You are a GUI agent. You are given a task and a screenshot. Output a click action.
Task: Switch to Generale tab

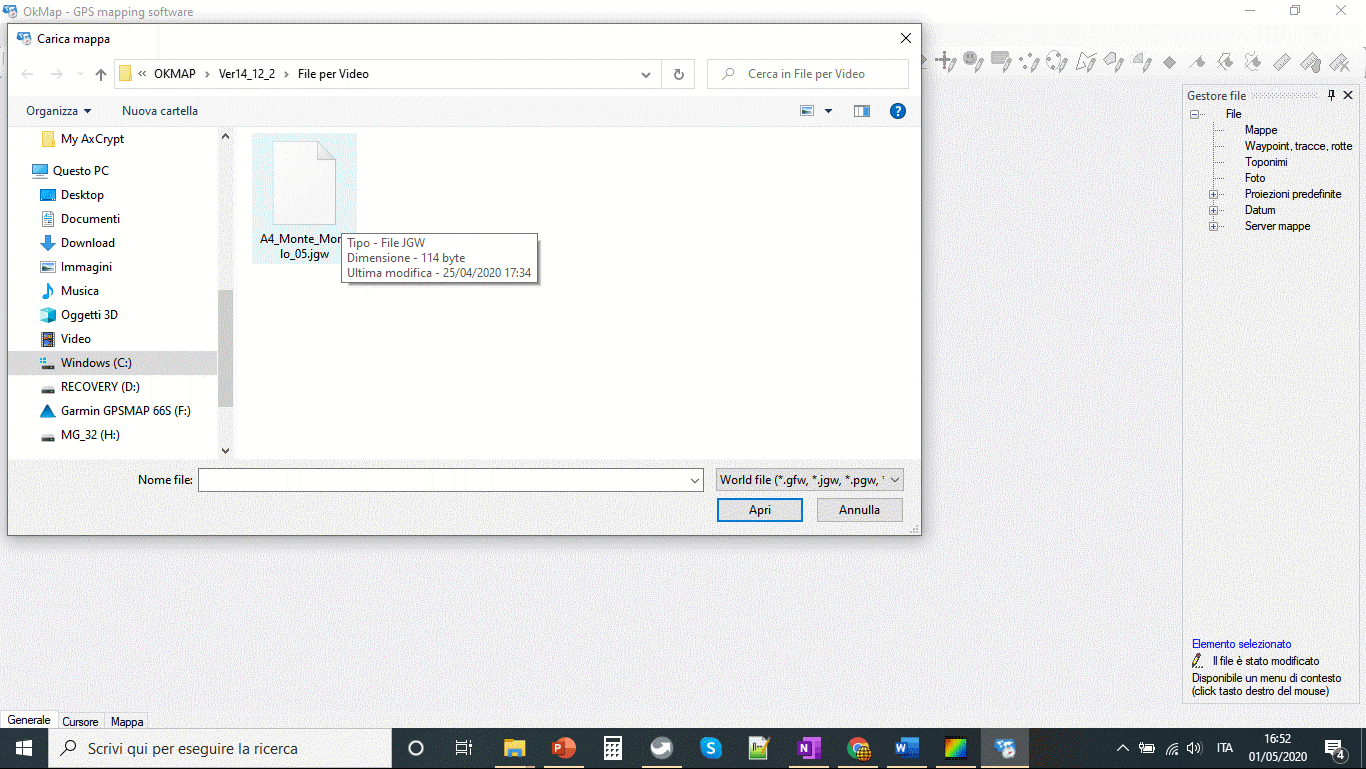(x=29, y=720)
